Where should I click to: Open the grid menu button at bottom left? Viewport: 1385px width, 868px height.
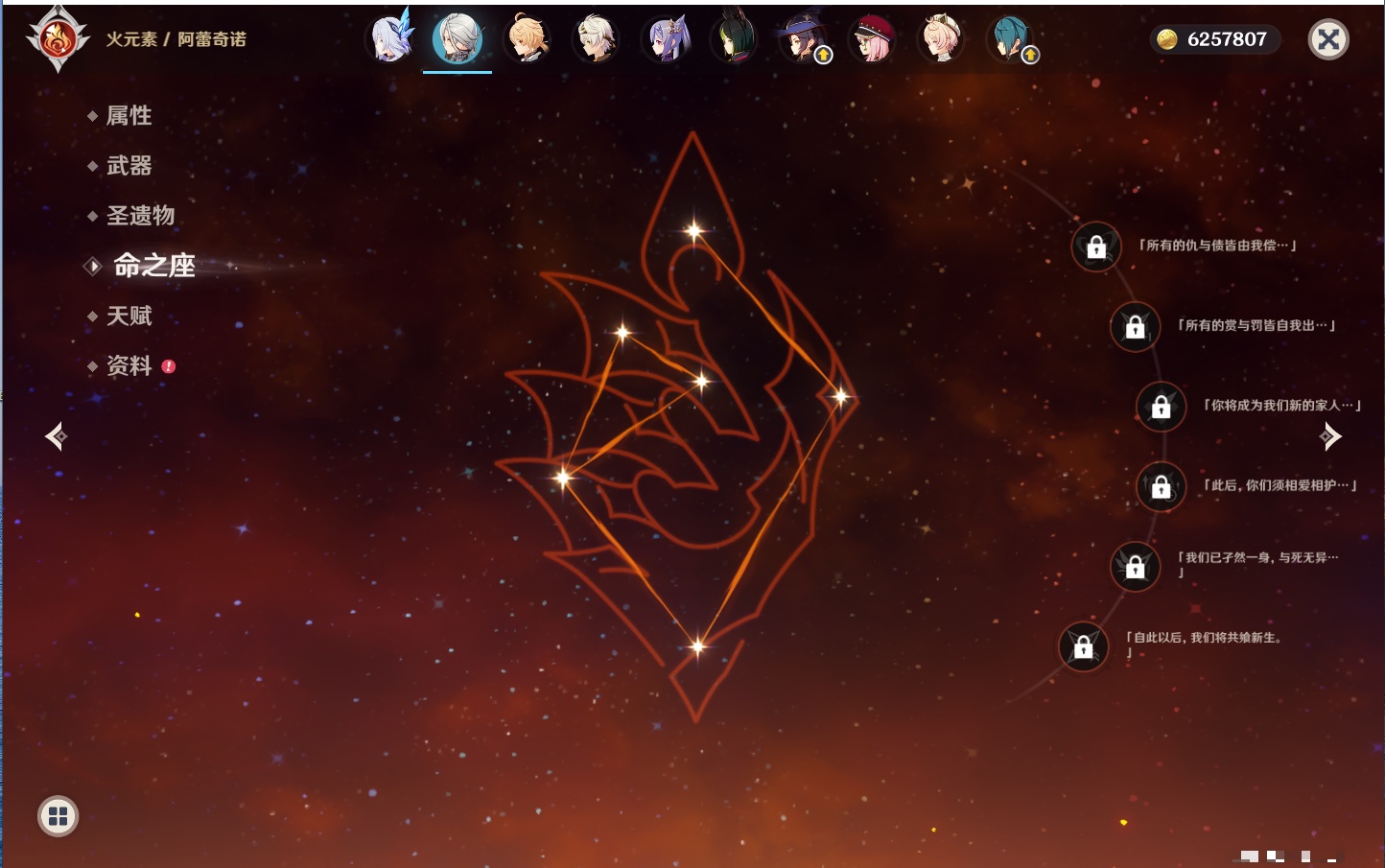point(58,816)
